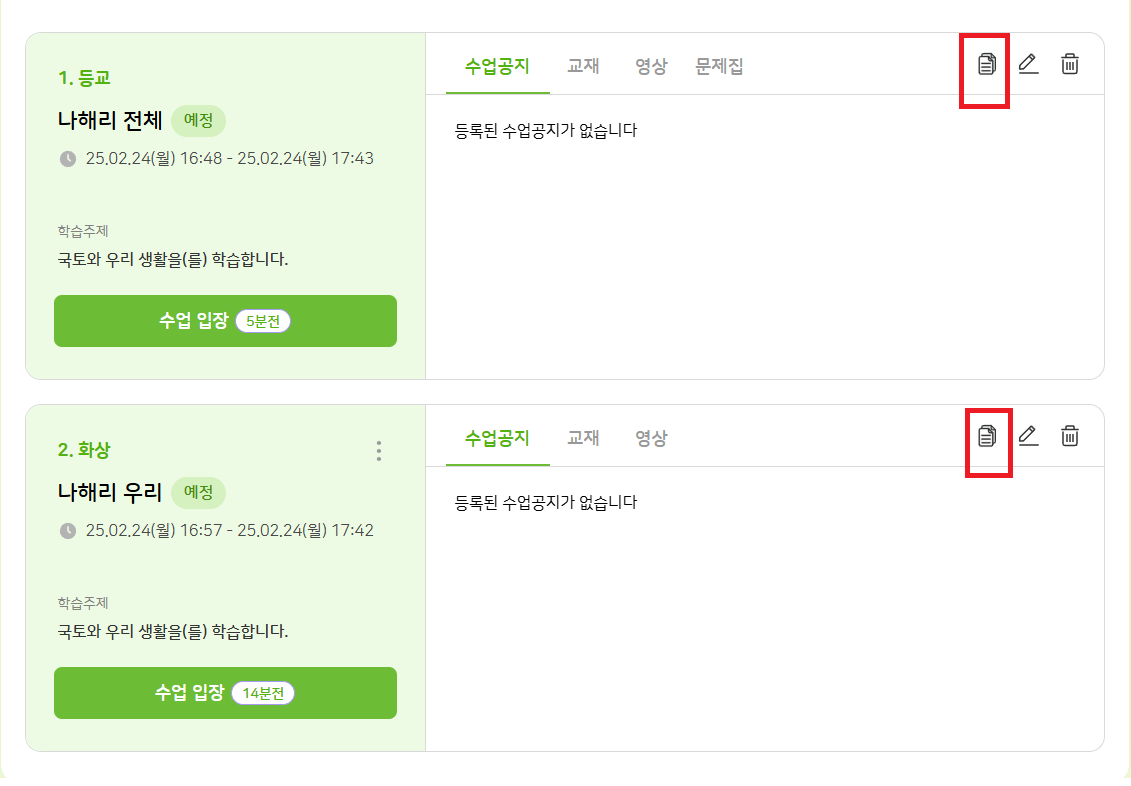This screenshot has height=786, width=1131.
Task: Open 영상 tab in 등교 class
Action: click(651, 67)
